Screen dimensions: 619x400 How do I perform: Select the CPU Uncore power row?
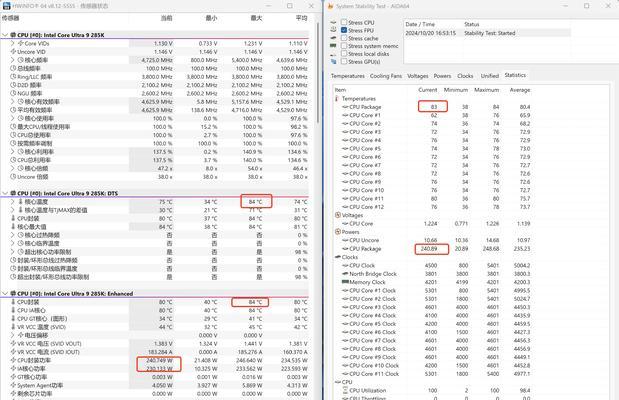point(433,240)
